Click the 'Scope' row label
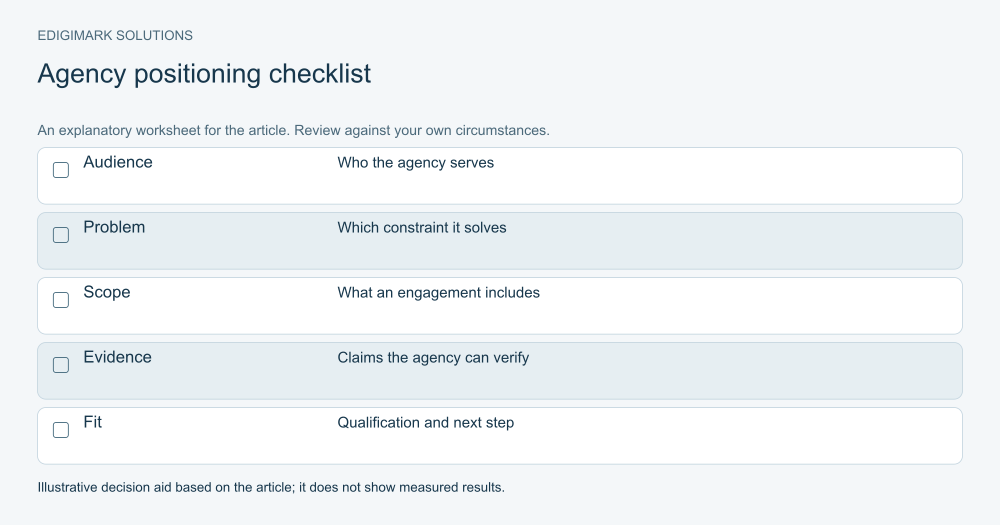Screen dimensions: 1000x525 tap(107, 292)
